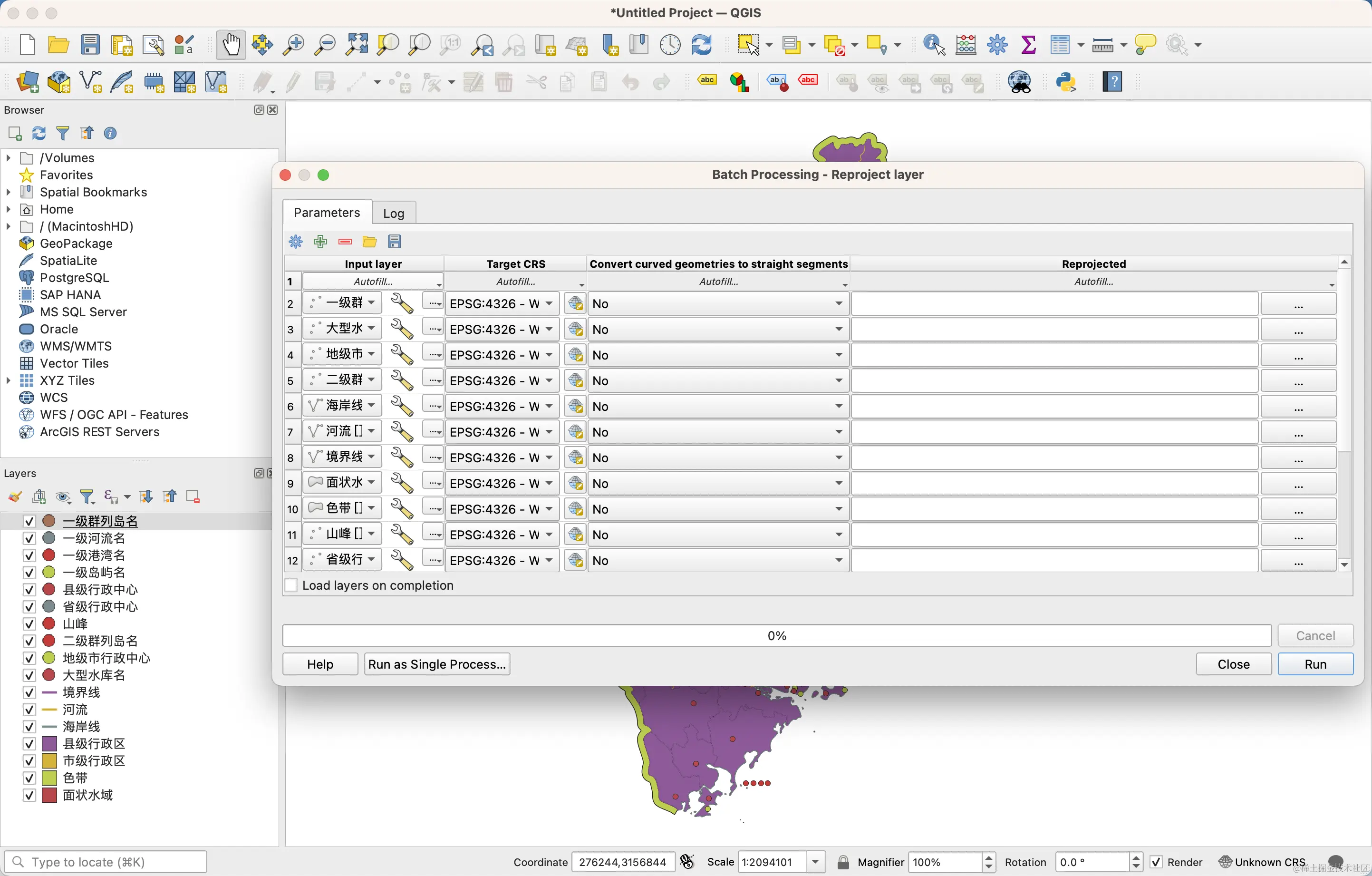Click the Statistical Summary sigma icon
1372x876 pixels.
pos(1028,44)
